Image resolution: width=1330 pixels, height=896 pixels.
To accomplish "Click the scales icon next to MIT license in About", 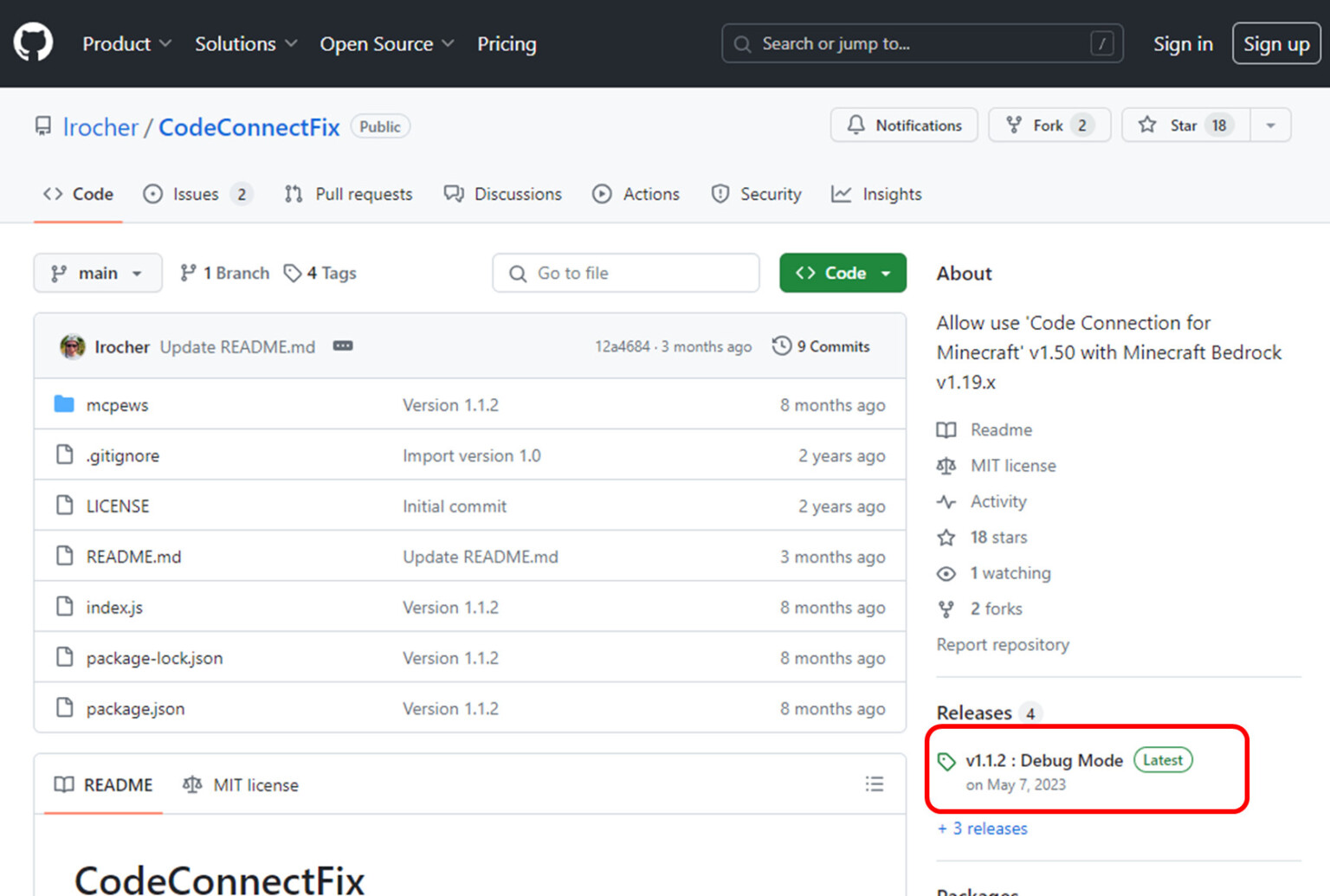I will [x=946, y=466].
